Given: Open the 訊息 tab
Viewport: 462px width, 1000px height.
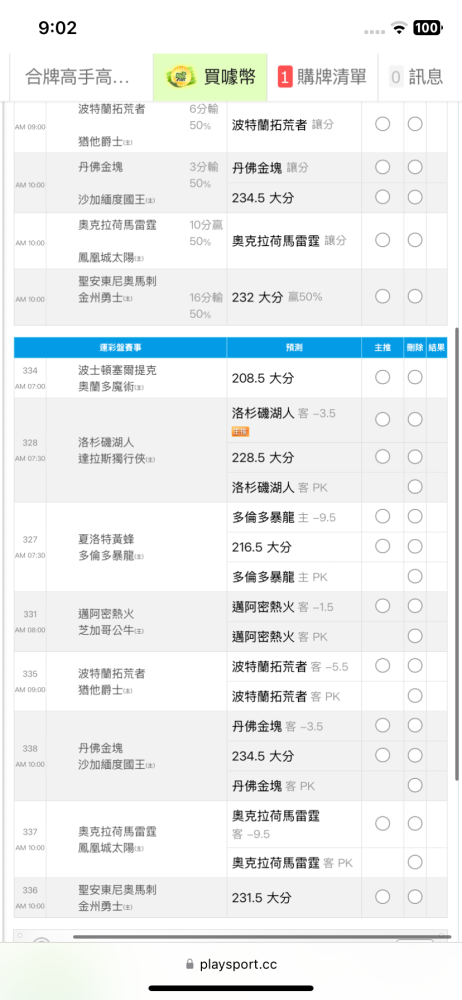Looking at the screenshot, I should (x=417, y=78).
